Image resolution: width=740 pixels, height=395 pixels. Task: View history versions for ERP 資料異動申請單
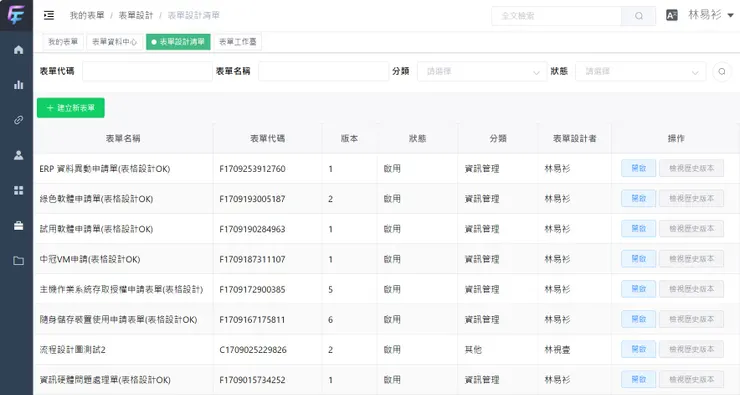pos(691,168)
